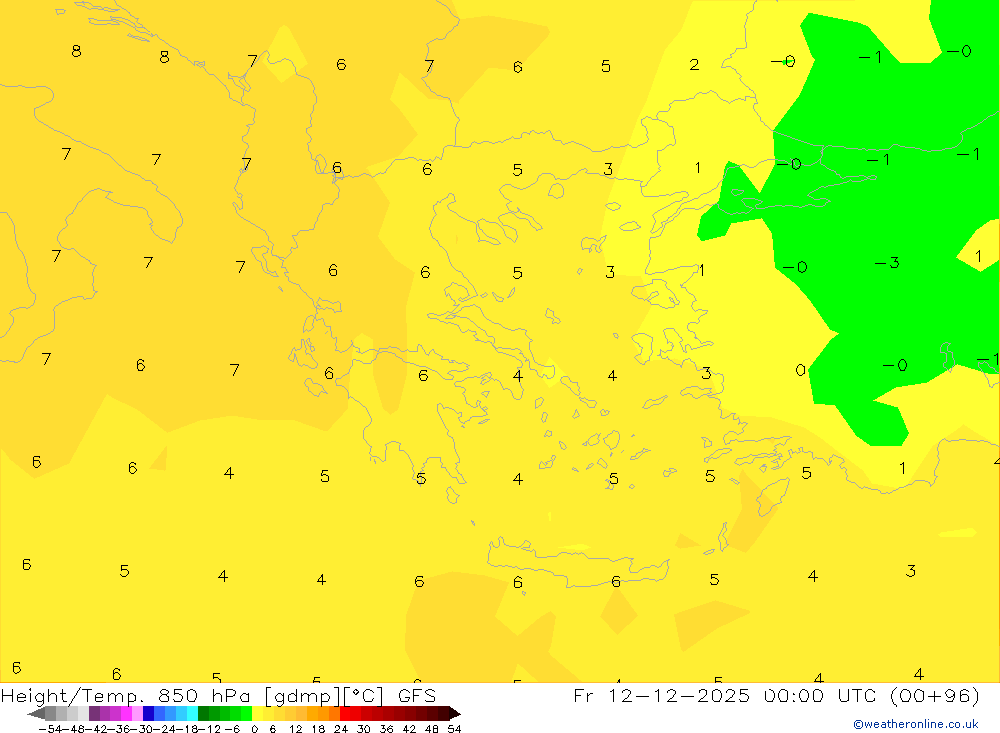Pick the bright green segment of the legend bar
The width and height of the screenshot is (1000, 733).
pyautogui.click(x=246, y=713)
